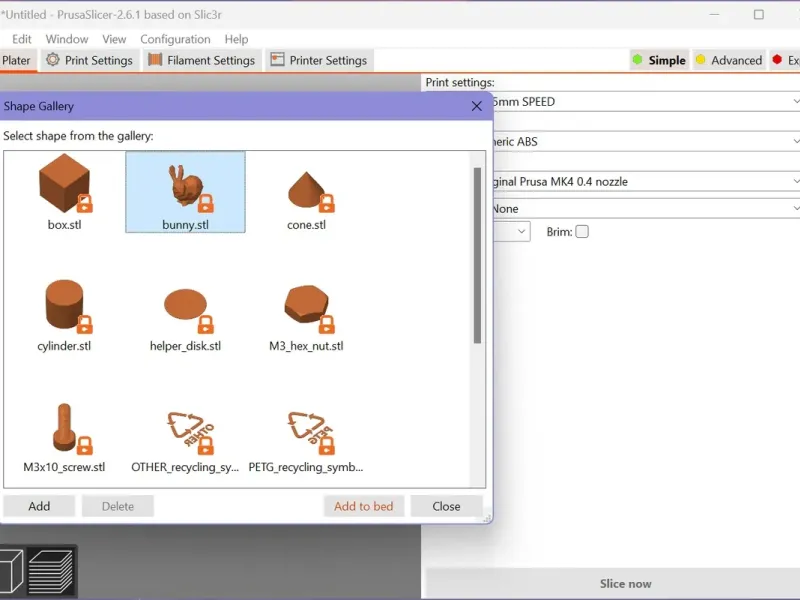Switch to layers preview view icon
This screenshot has height=600, width=800.
point(51,570)
